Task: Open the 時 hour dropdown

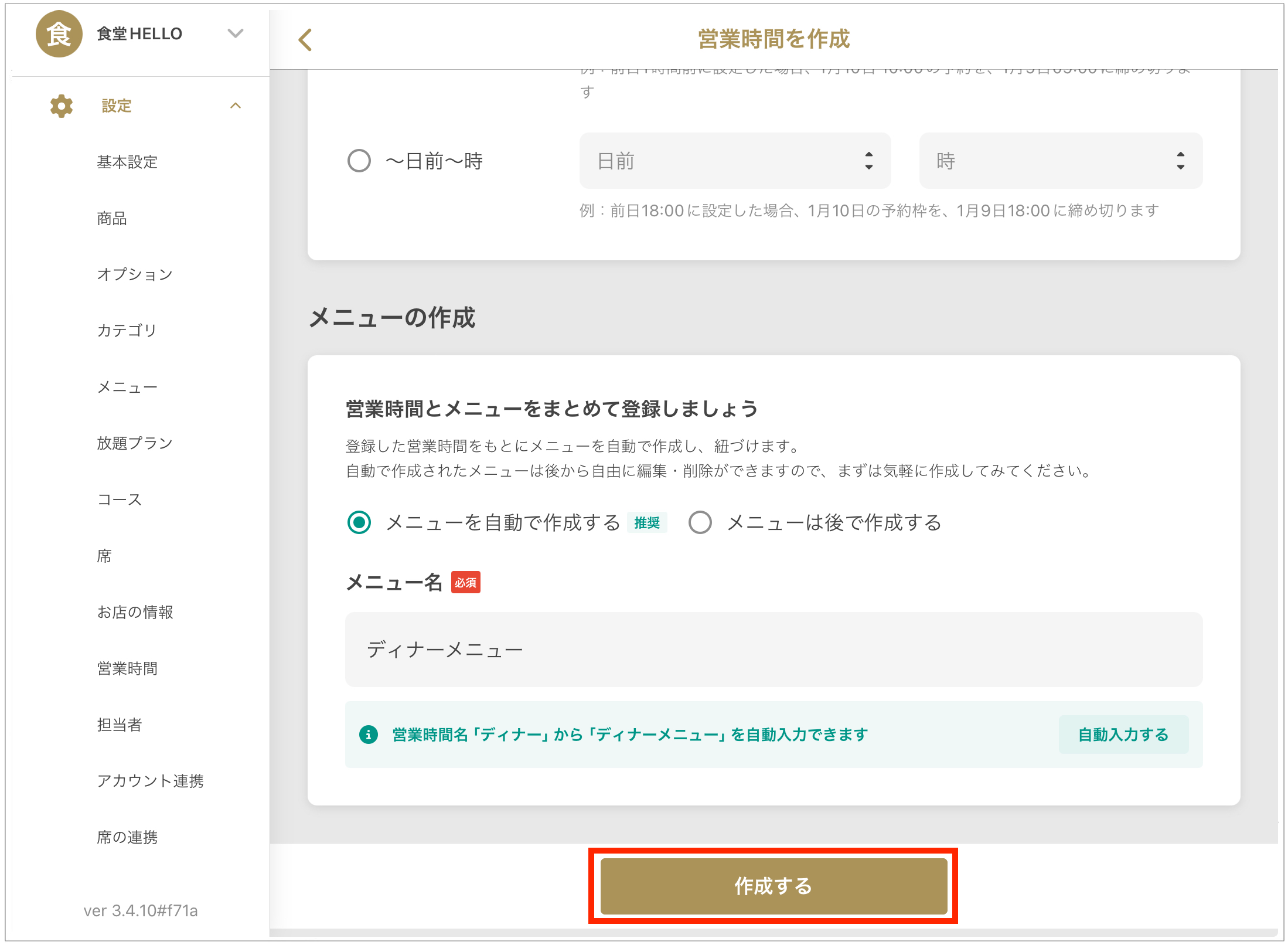Action: (1061, 161)
